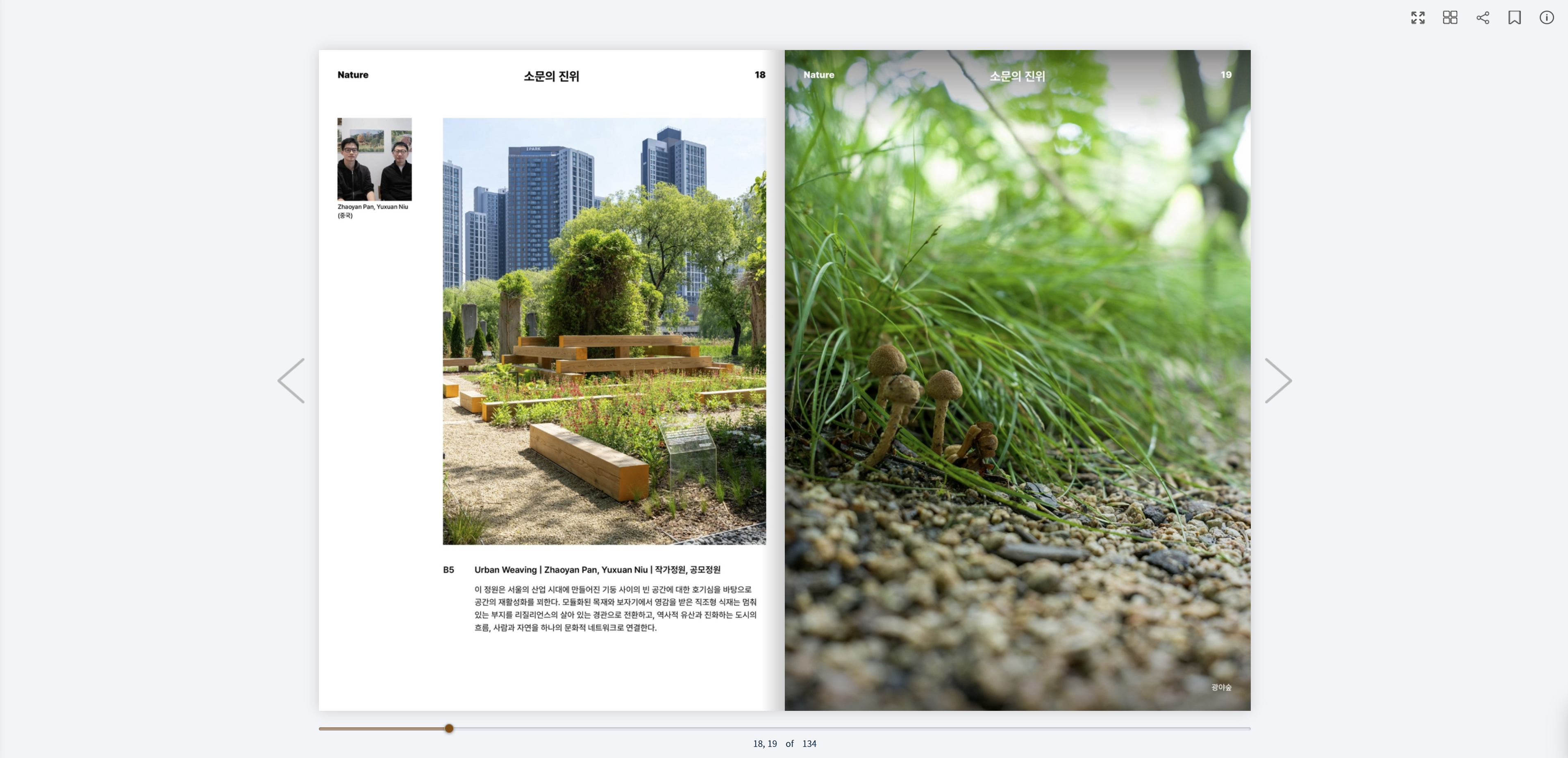This screenshot has width=1568, height=758.
Task: Click the '광야숲' photo credit on page 19
Action: (1221, 687)
